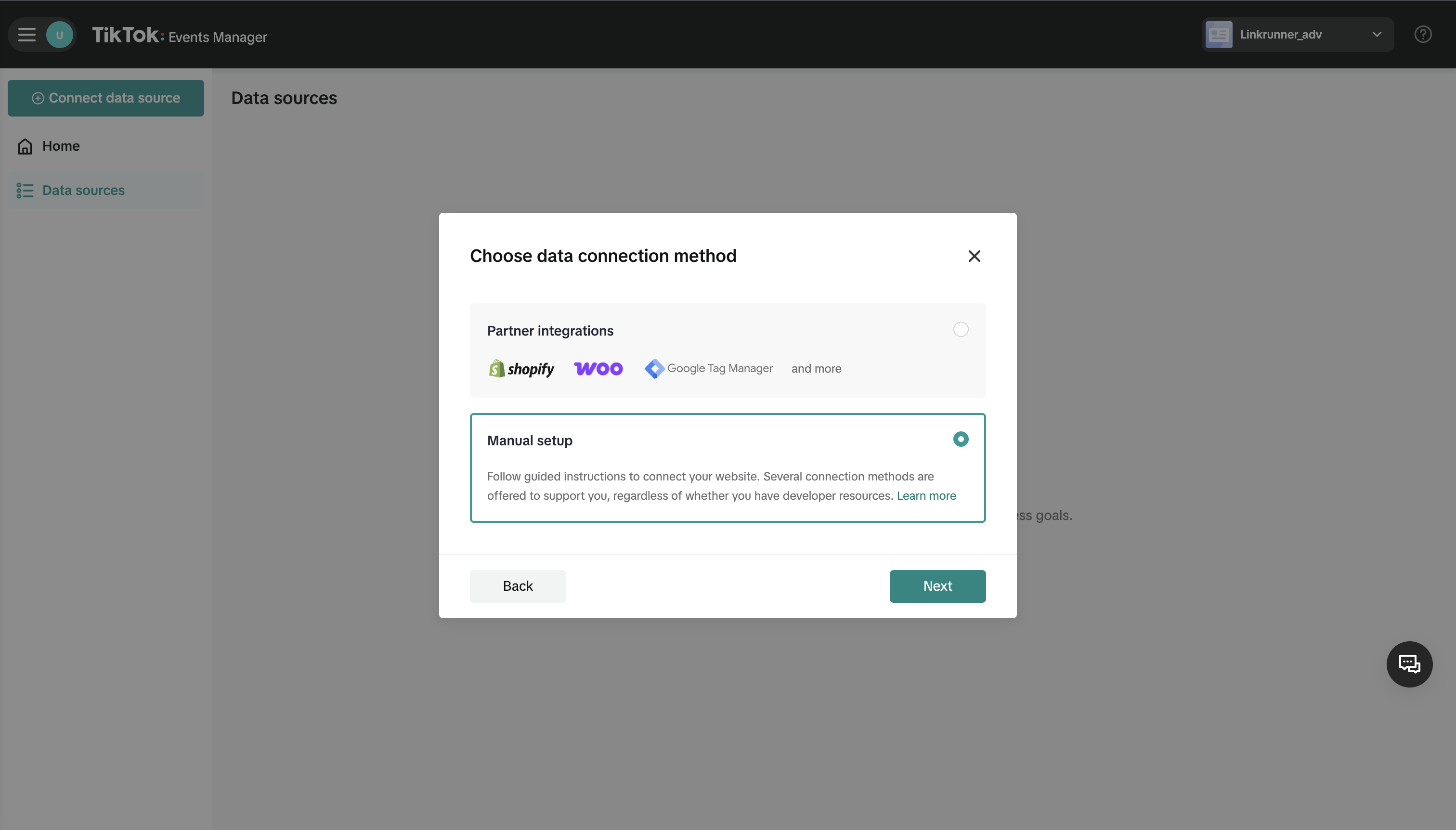The height and width of the screenshot is (830, 1456).
Task: Click the Next button
Action: (937, 586)
